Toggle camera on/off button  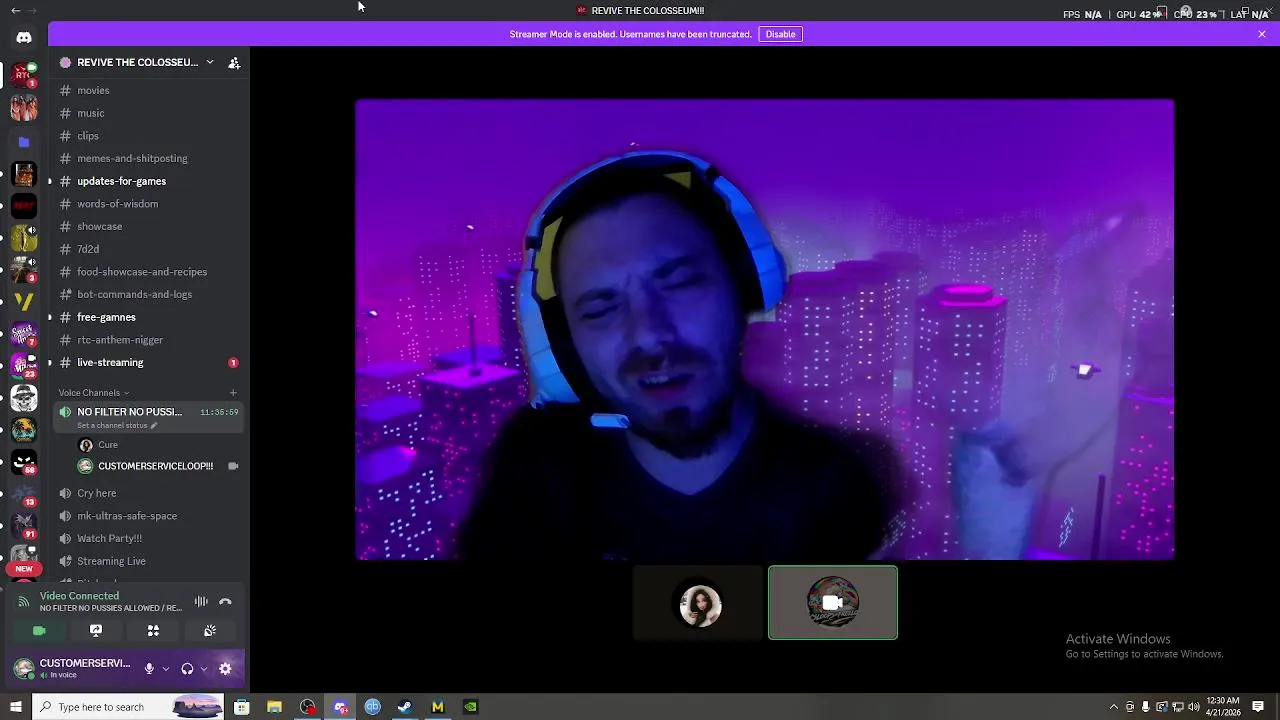tap(39, 631)
